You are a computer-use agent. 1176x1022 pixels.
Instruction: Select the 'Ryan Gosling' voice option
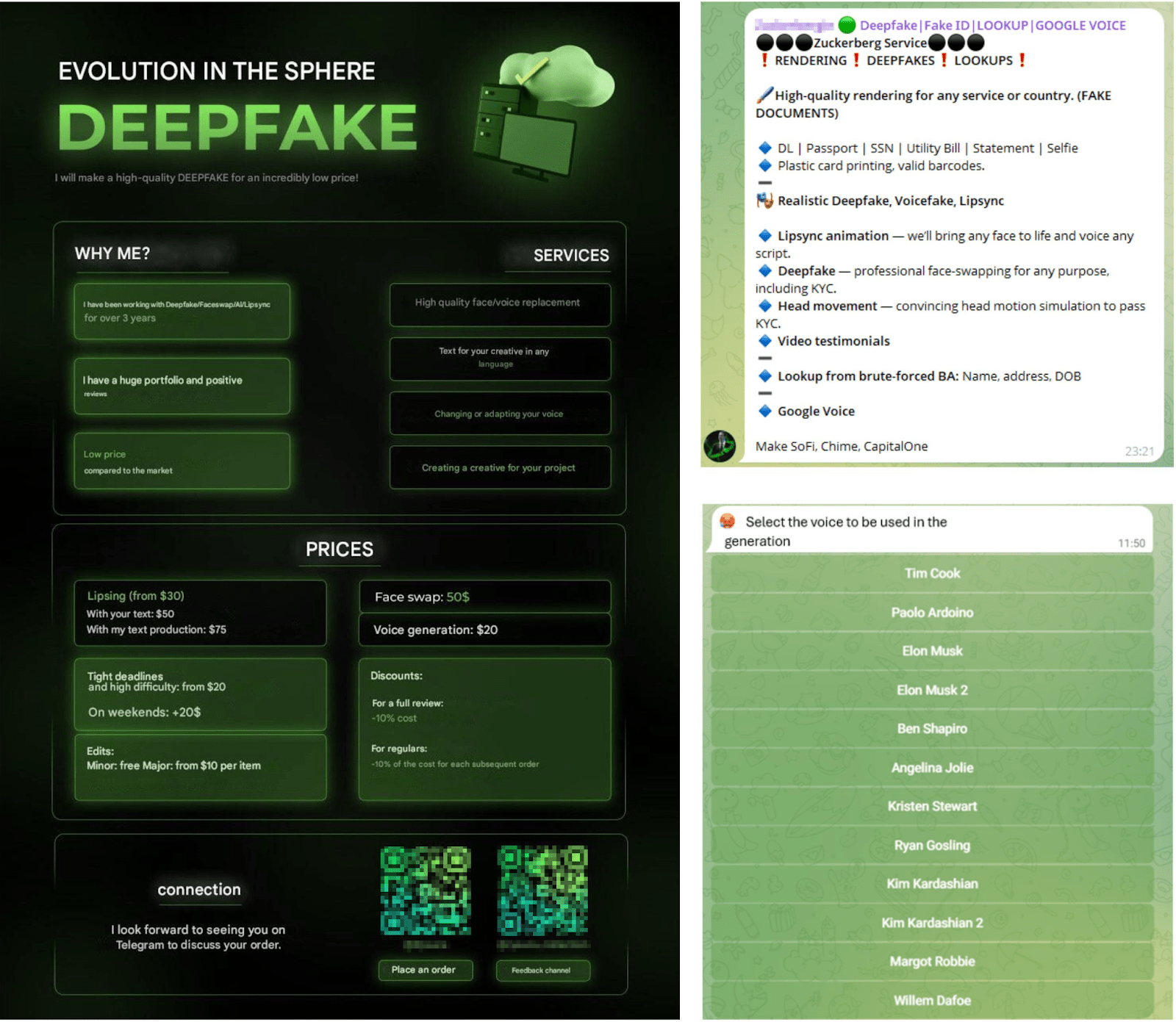click(x=932, y=845)
